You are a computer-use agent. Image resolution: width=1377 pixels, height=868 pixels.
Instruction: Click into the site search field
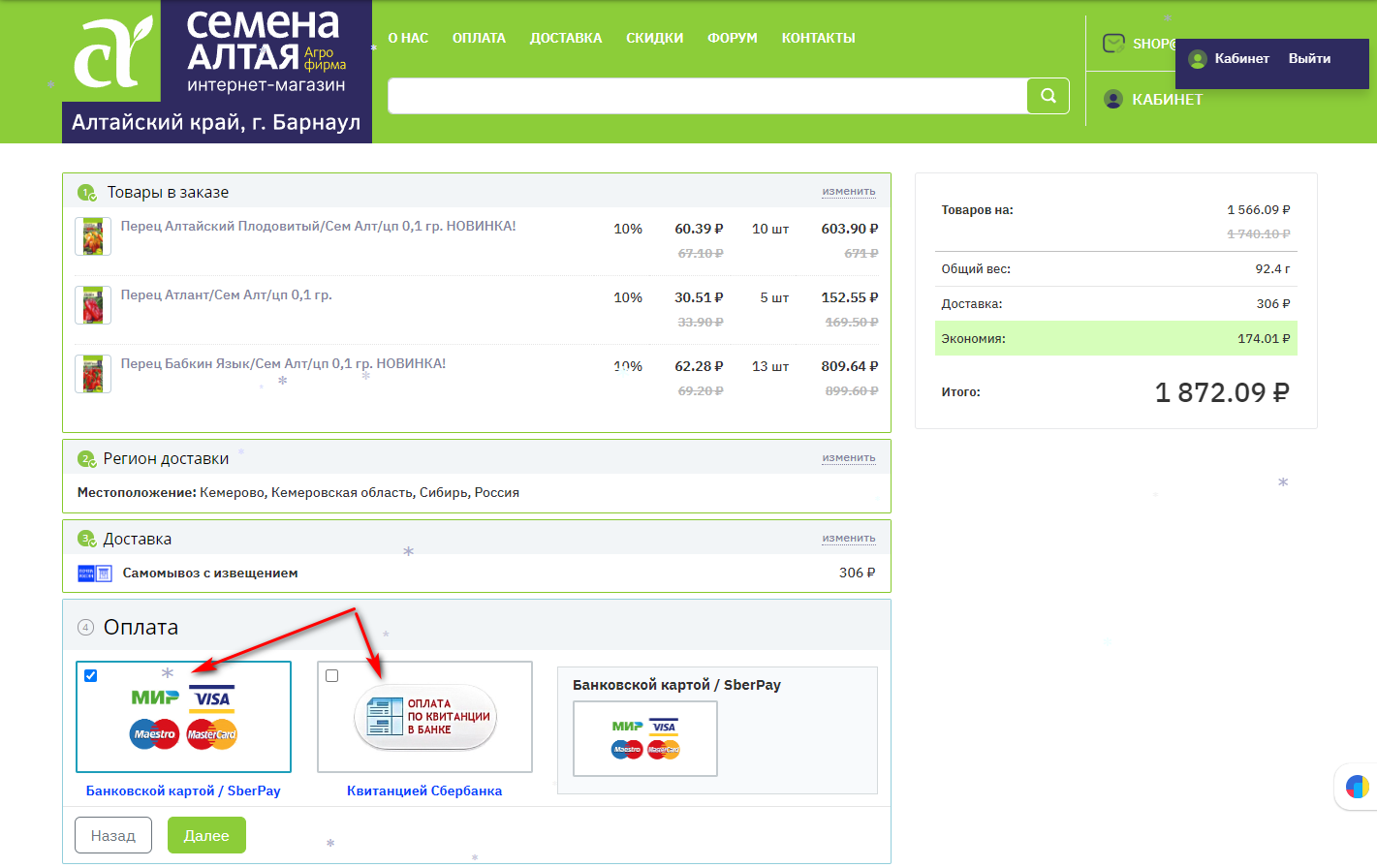[x=706, y=96]
